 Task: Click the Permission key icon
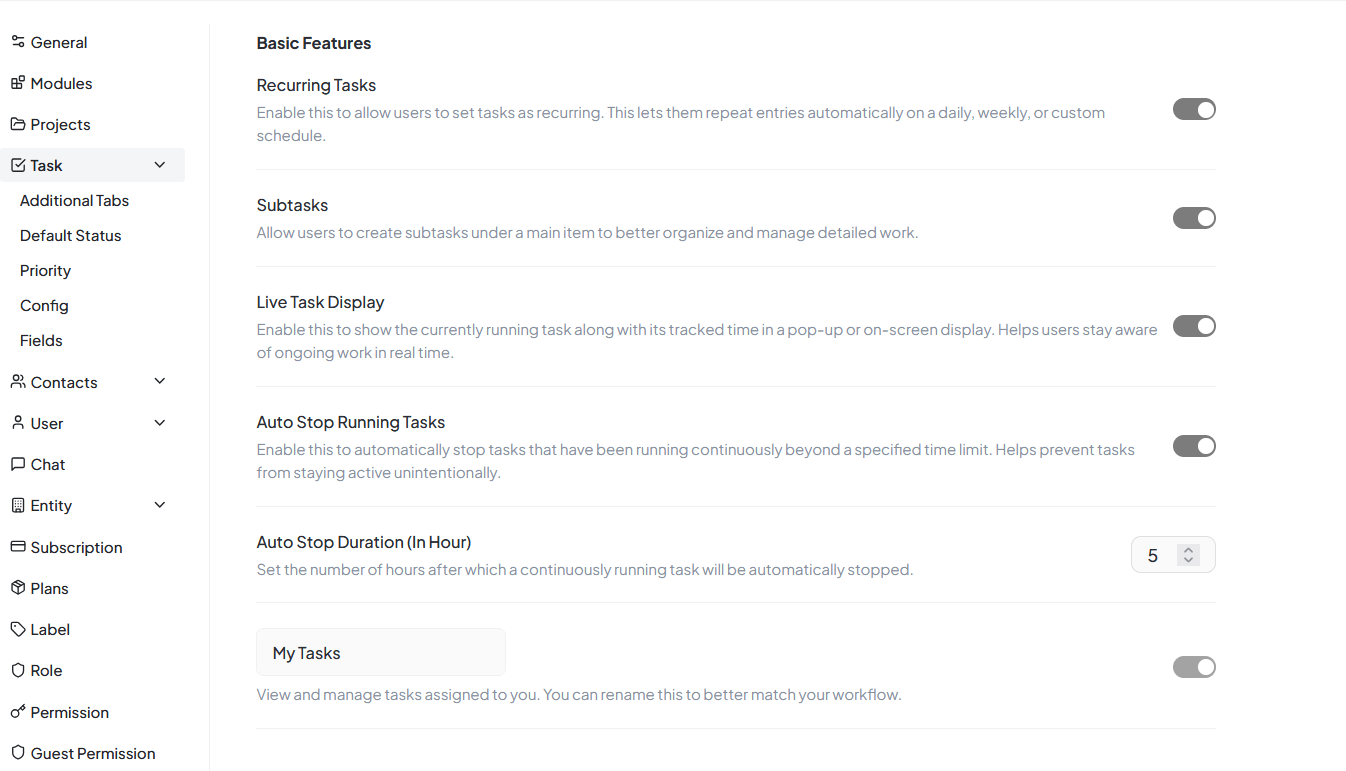click(18, 712)
